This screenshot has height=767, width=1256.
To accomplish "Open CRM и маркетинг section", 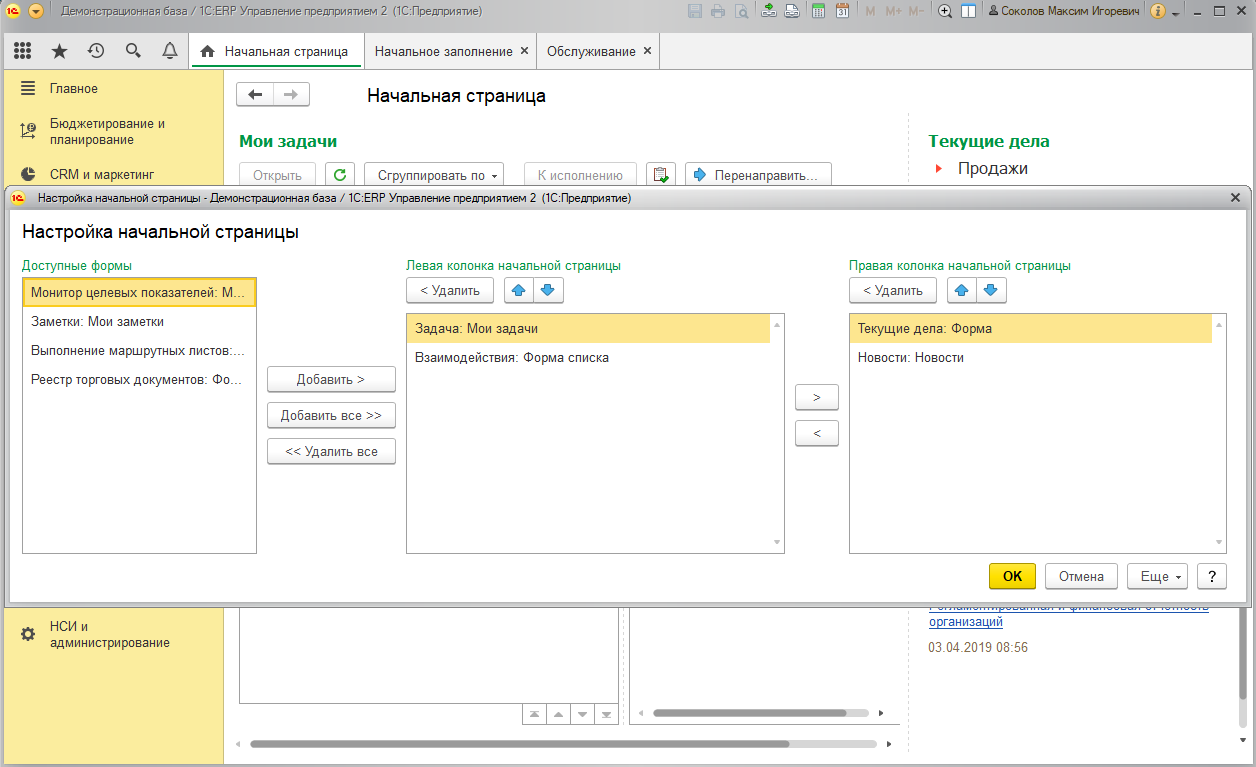I will [x=112, y=174].
